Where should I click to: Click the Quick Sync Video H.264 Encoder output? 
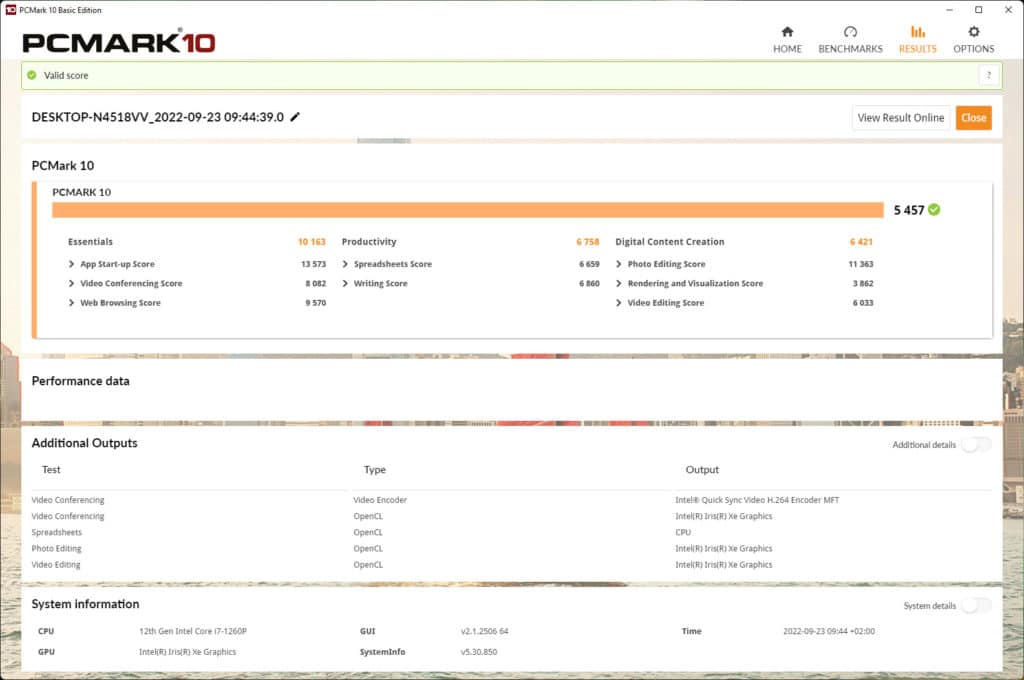pos(757,500)
